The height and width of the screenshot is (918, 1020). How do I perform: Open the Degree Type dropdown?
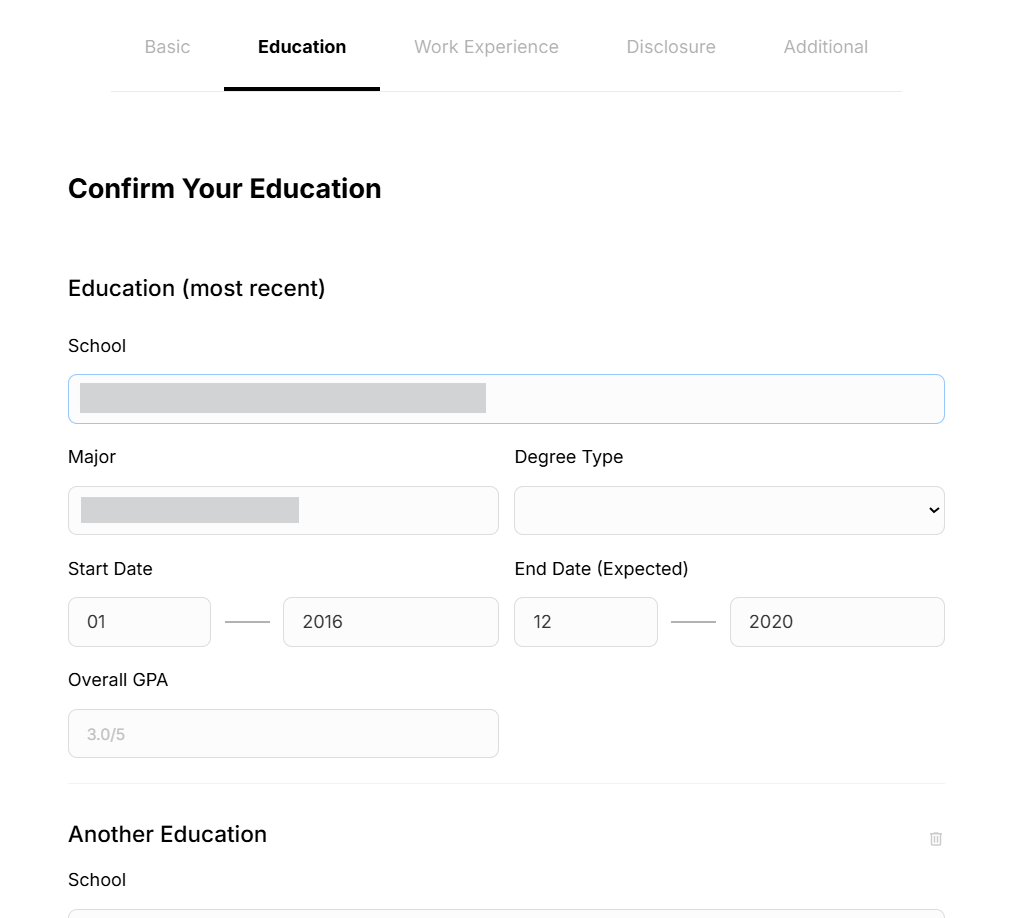729,510
